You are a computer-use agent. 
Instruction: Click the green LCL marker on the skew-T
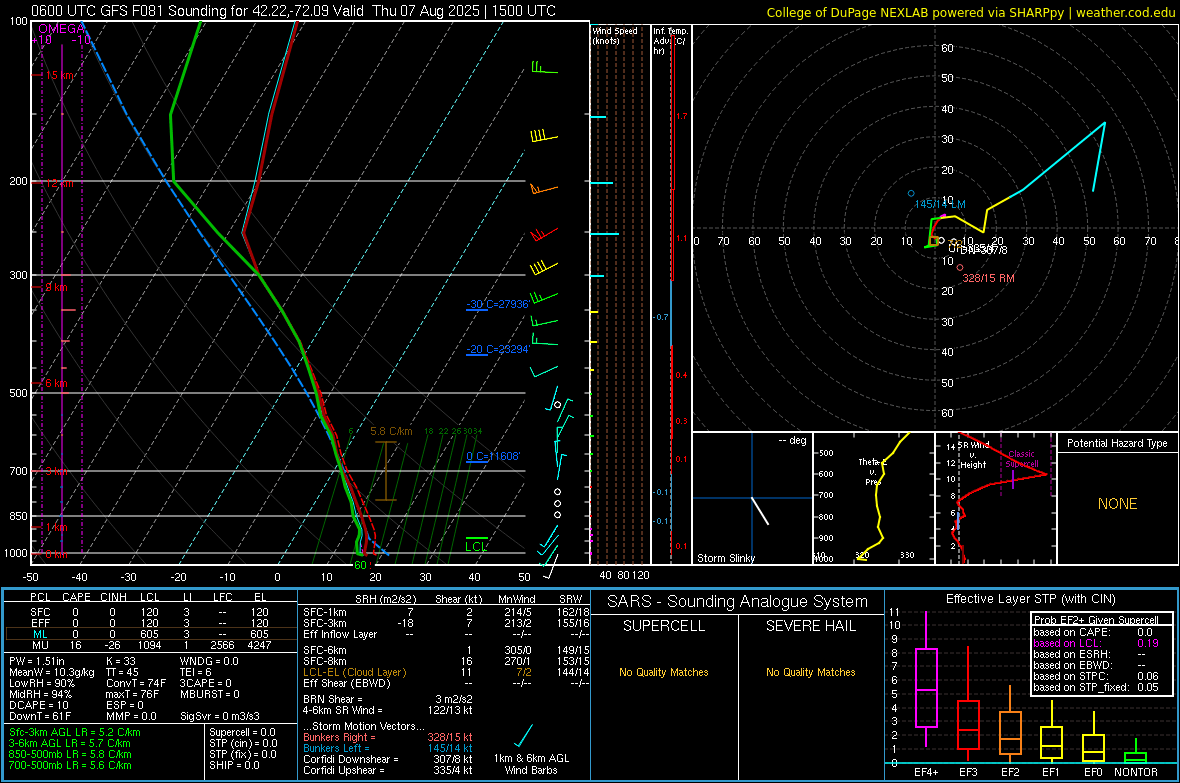pos(476,544)
